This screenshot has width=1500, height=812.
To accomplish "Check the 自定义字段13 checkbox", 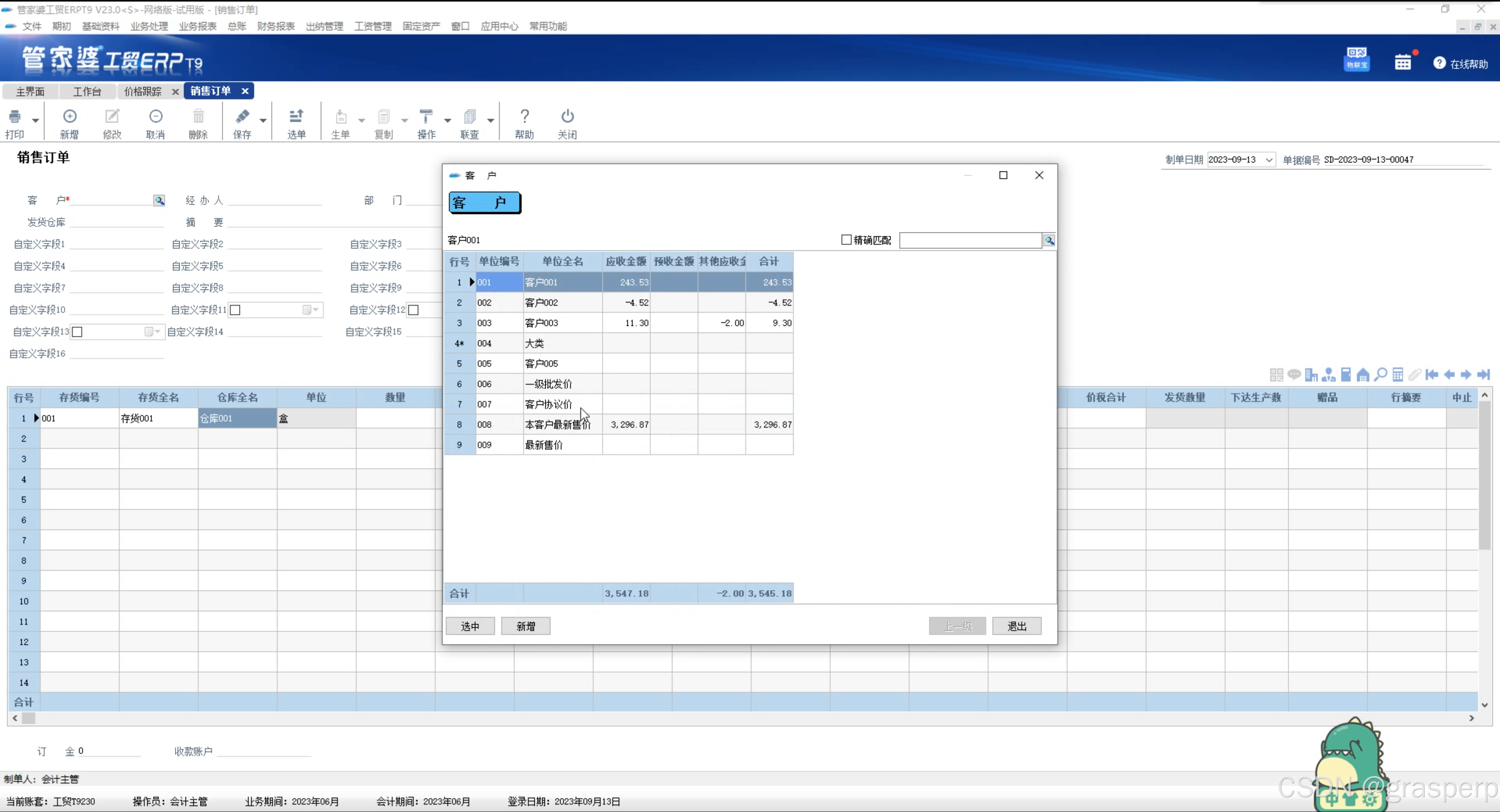I will coord(77,332).
